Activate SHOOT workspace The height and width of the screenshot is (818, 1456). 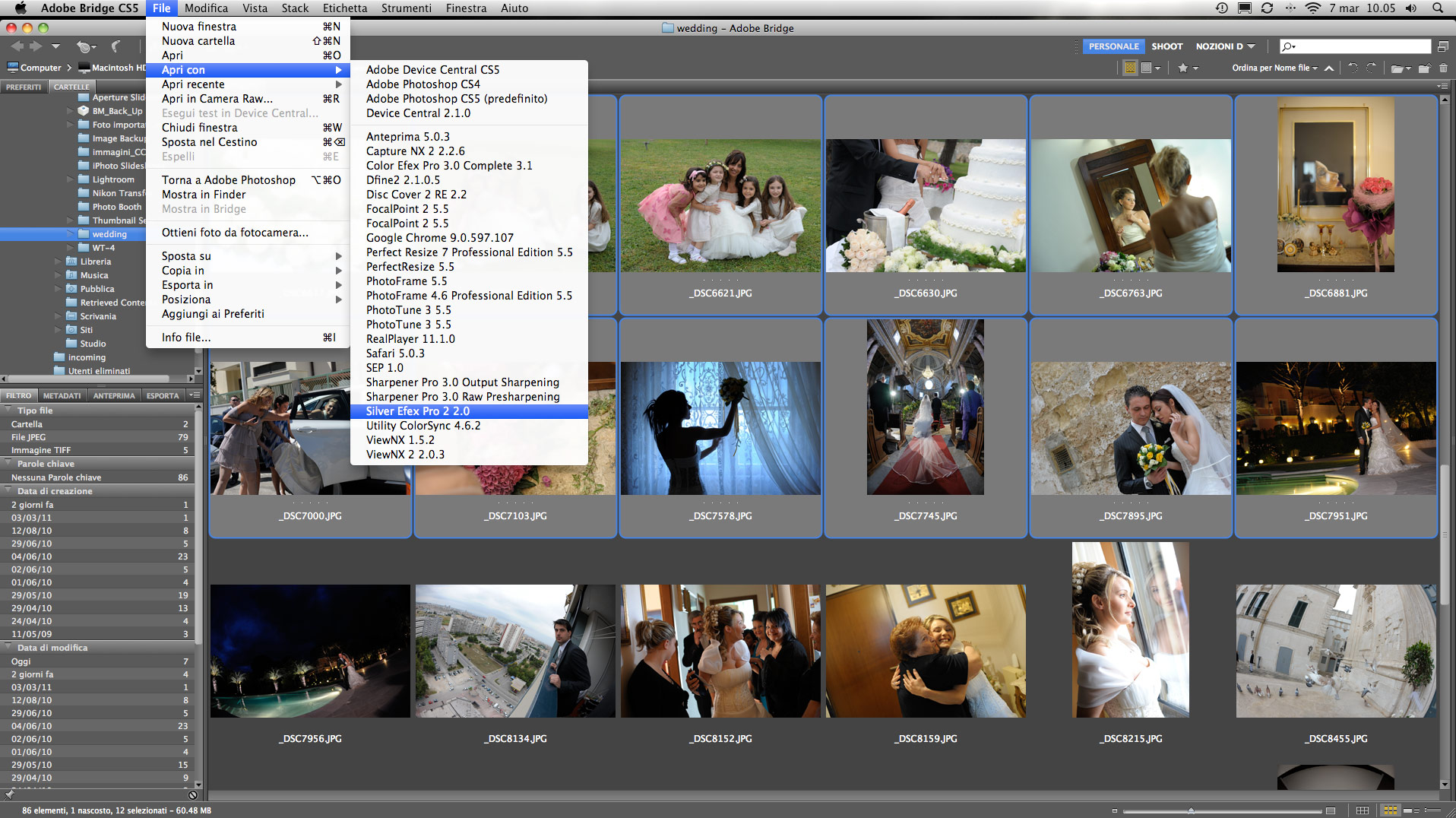point(1166,46)
